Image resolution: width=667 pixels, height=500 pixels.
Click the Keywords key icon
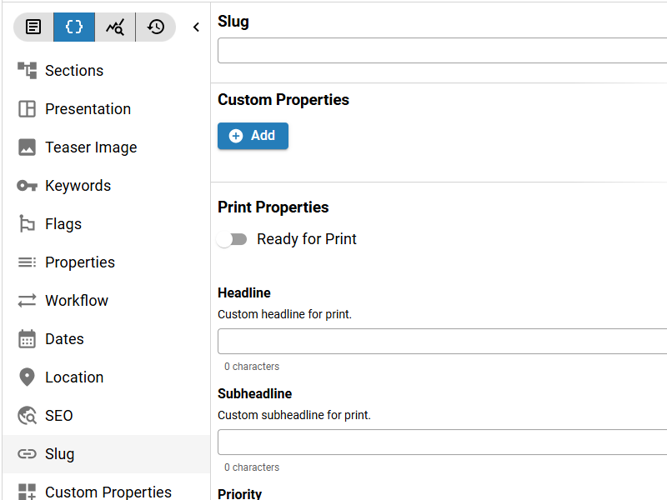pos(27,186)
